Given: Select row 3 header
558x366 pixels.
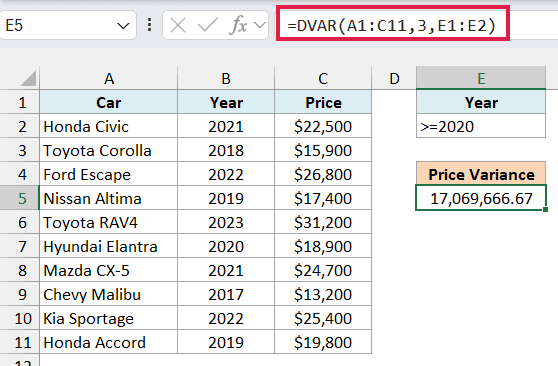Looking at the screenshot, I should (20, 150).
